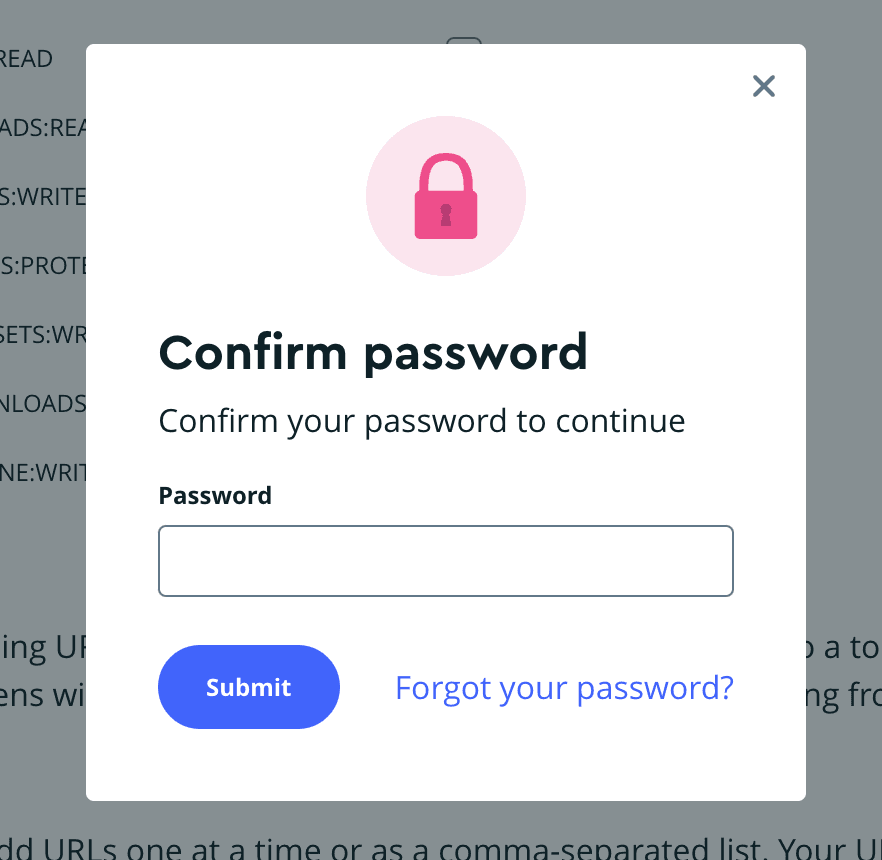Click the dimmed 'ens wi' text left of the dialog
Viewport: 882px width, 860px height.
click(43, 696)
